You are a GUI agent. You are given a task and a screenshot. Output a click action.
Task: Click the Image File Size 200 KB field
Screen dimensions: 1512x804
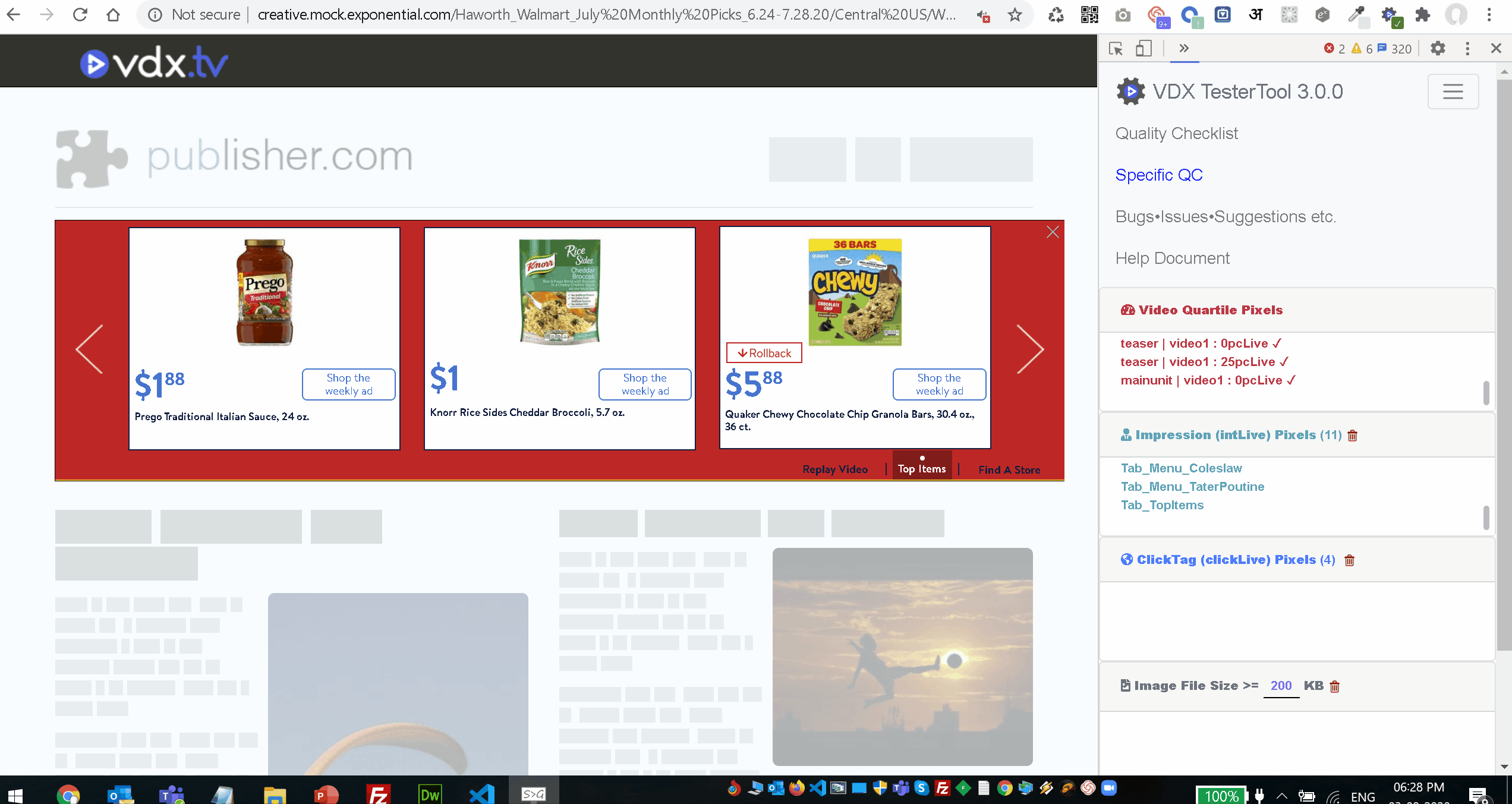(1281, 686)
